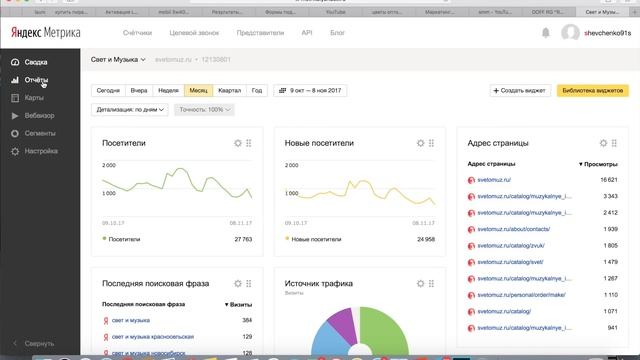Sort by Просмотры column

[598, 164]
